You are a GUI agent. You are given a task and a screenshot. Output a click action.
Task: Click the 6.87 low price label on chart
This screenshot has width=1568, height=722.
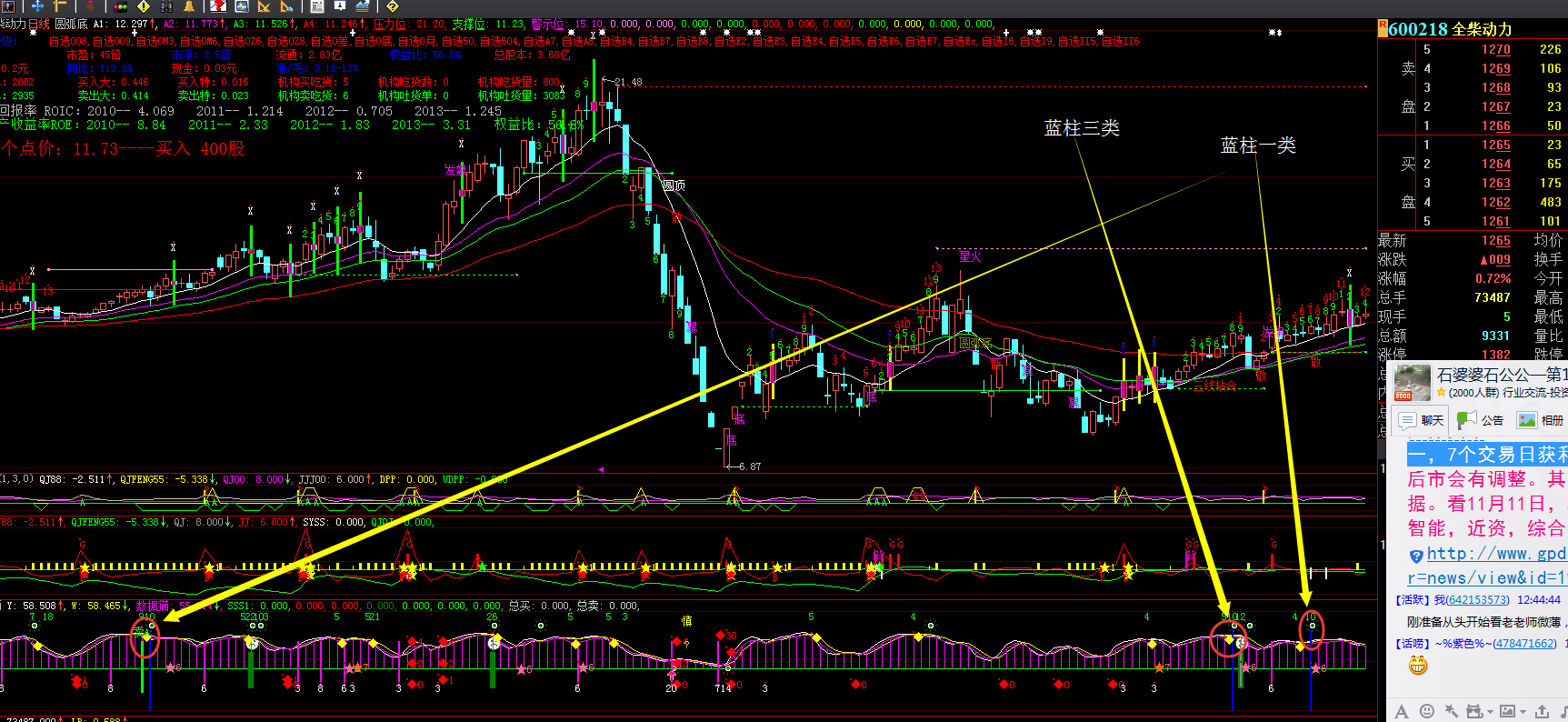(750, 466)
